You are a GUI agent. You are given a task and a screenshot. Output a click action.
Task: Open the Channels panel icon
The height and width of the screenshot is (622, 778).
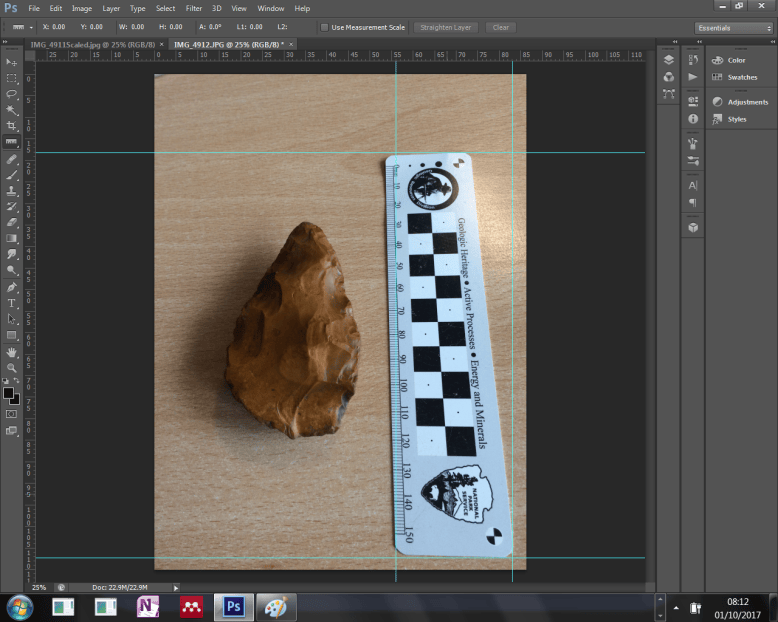tap(668, 77)
